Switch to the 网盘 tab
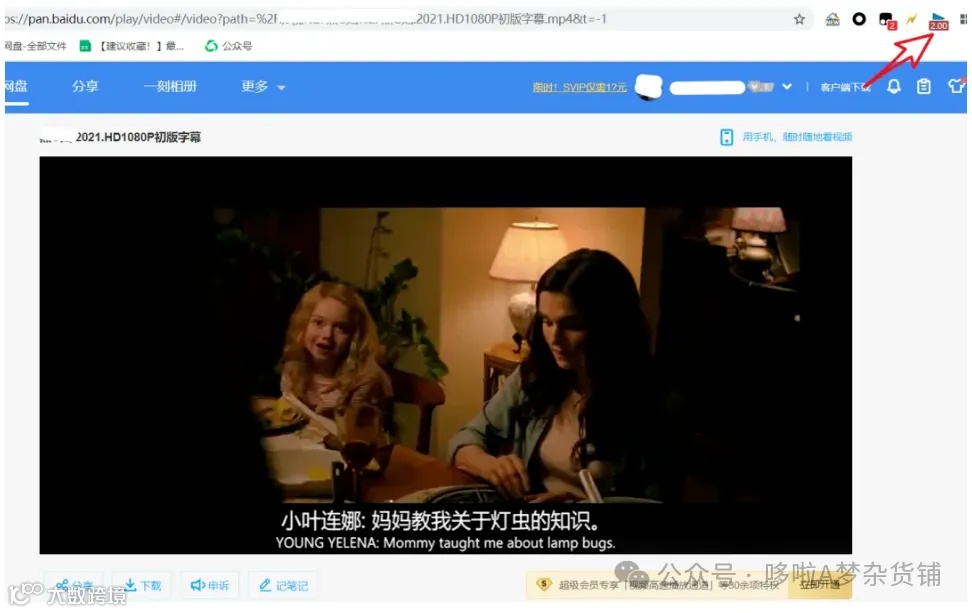972x613 pixels. coord(16,87)
